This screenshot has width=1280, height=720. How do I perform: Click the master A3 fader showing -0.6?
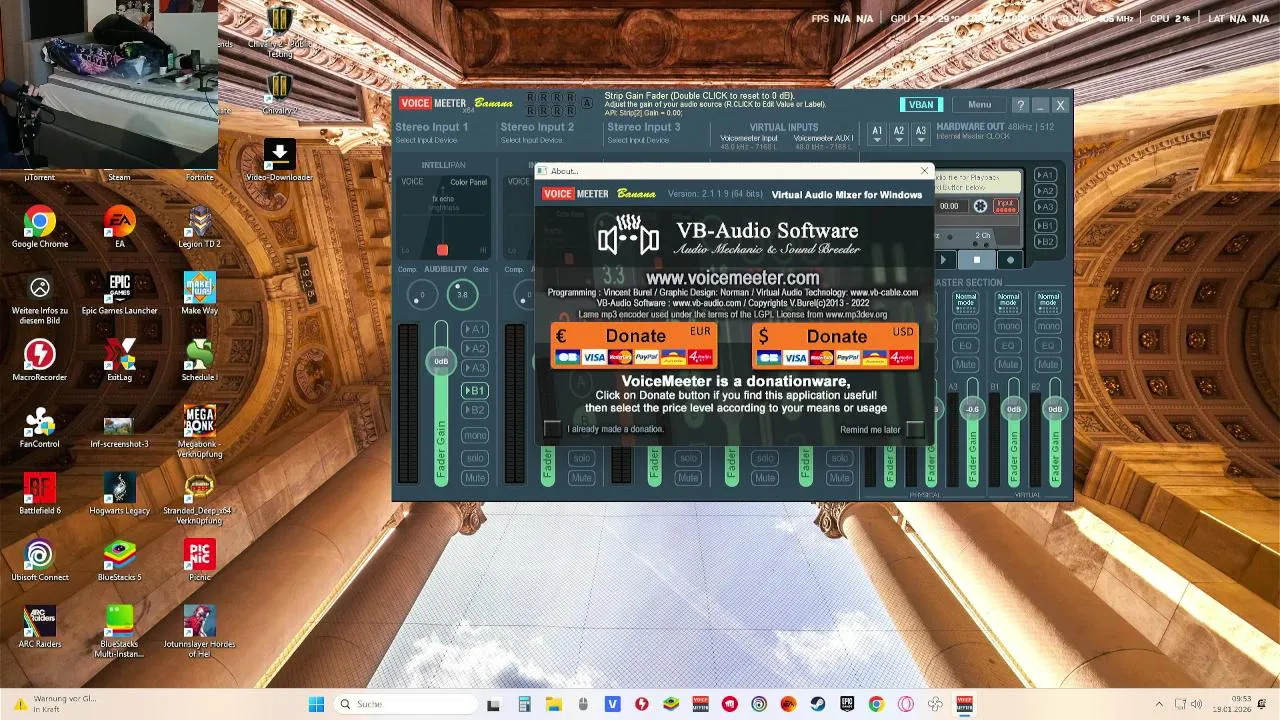pos(973,409)
